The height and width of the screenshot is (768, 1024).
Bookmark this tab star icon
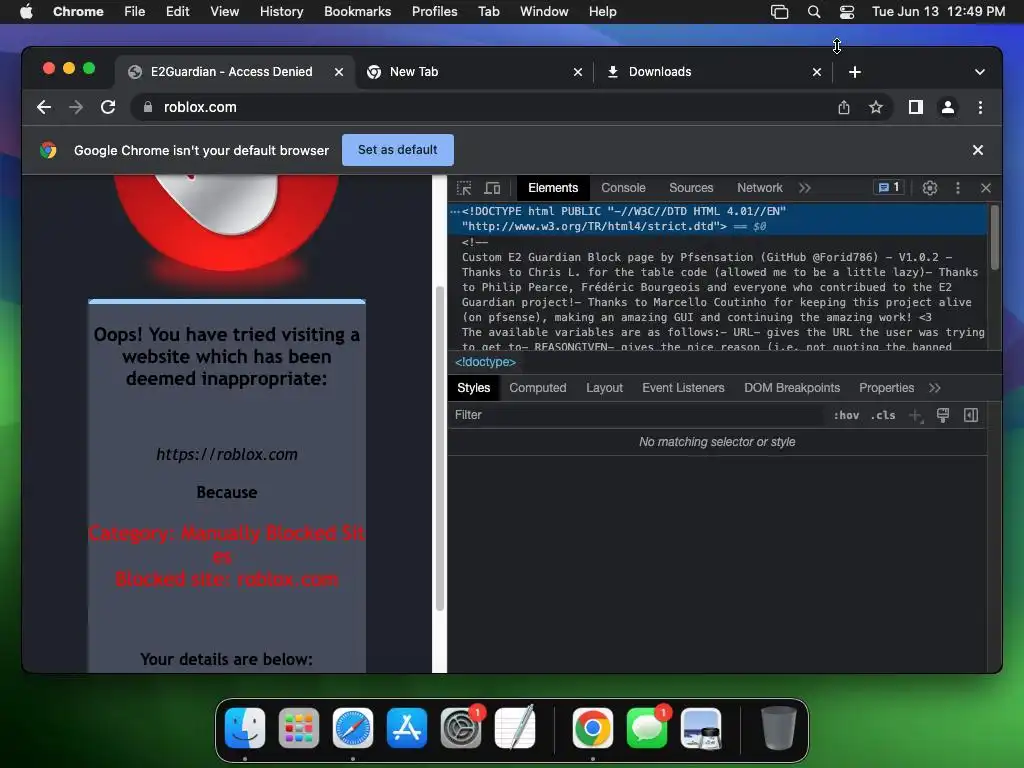876,107
